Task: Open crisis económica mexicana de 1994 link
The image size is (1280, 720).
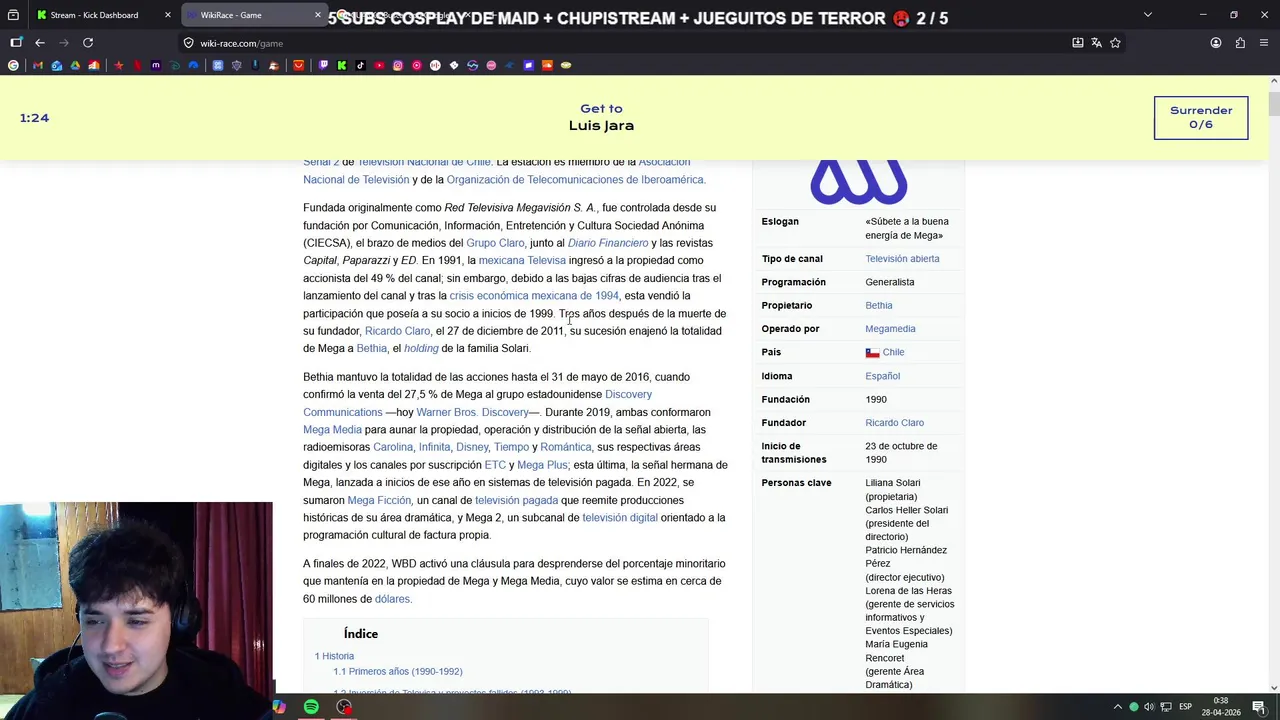Action: 534,296
